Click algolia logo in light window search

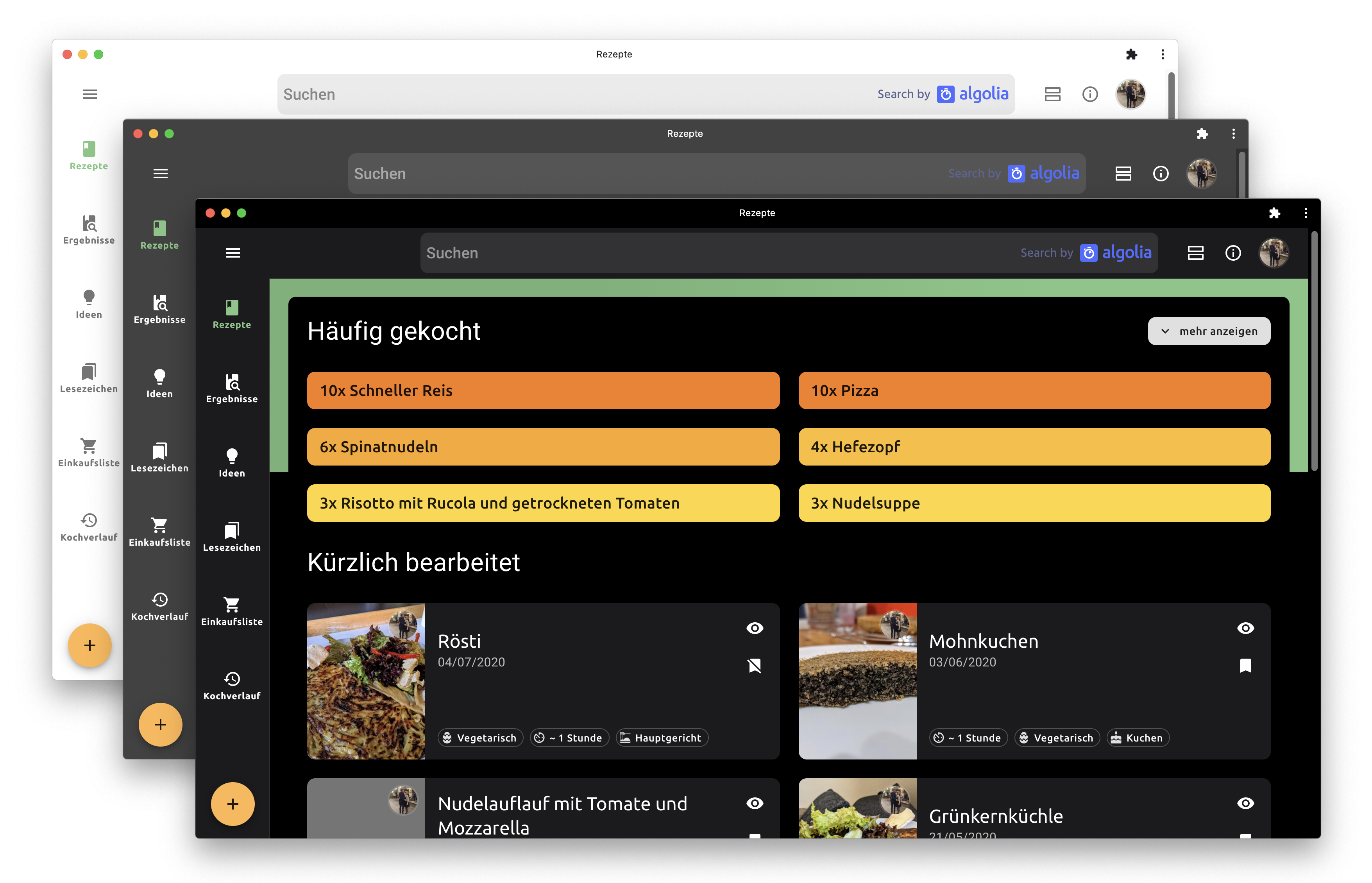(x=973, y=94)
